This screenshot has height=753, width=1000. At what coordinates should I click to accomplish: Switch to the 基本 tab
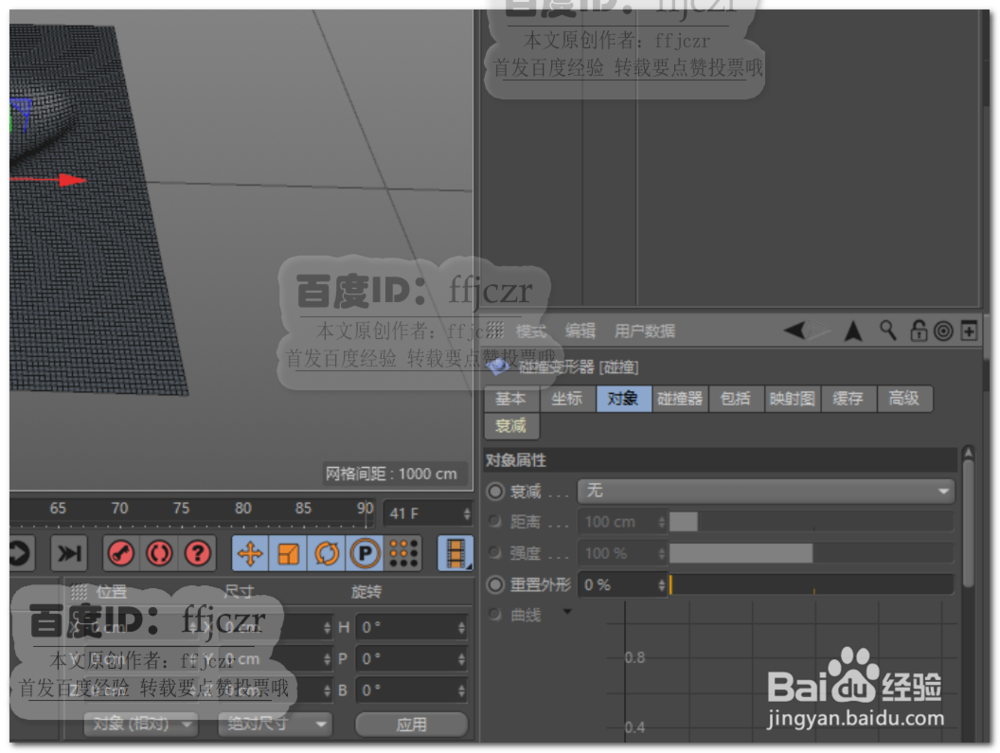click(511, 398)
